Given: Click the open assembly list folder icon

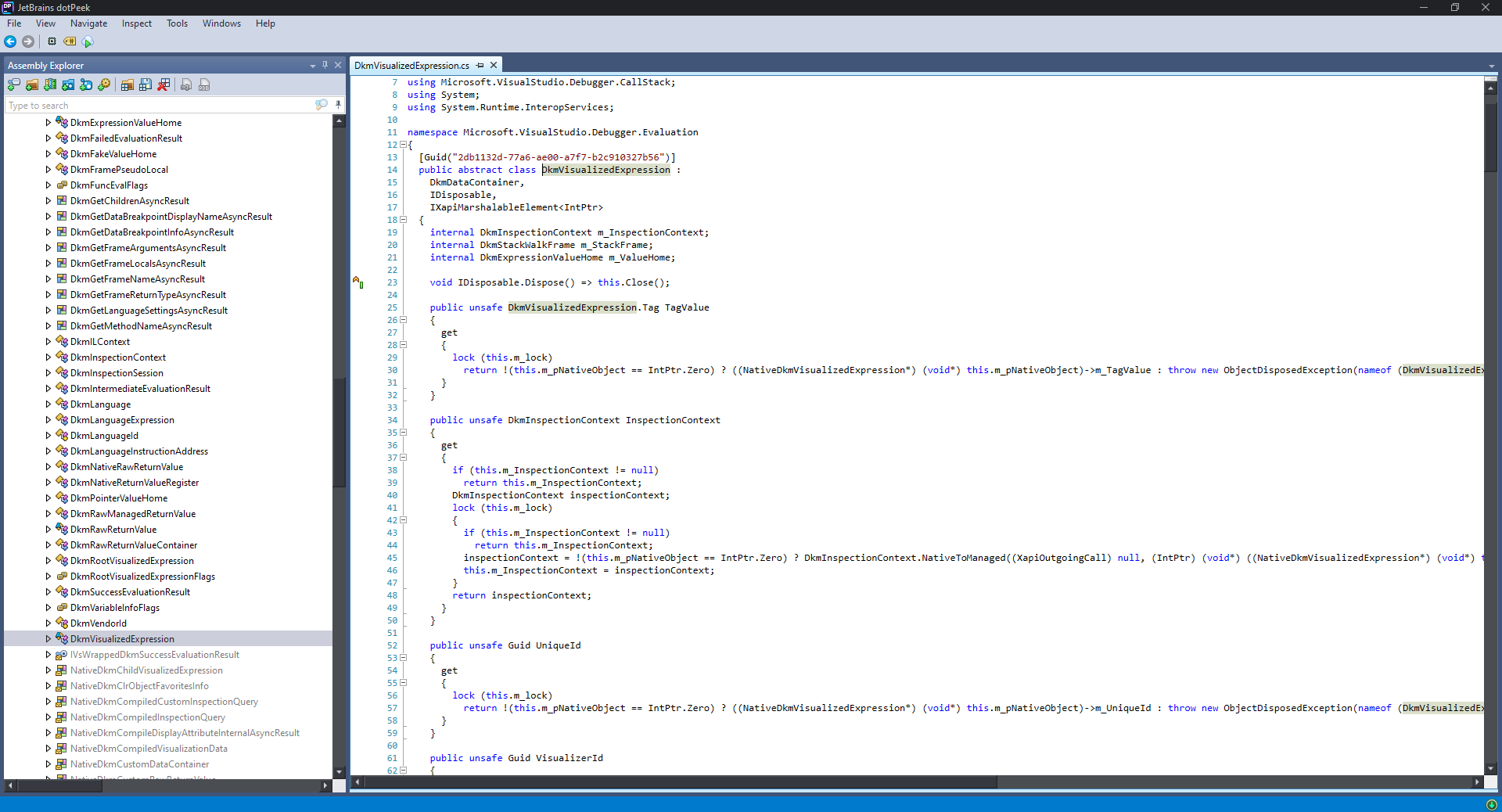Looking at the screenshot, I should pos(128,84).
